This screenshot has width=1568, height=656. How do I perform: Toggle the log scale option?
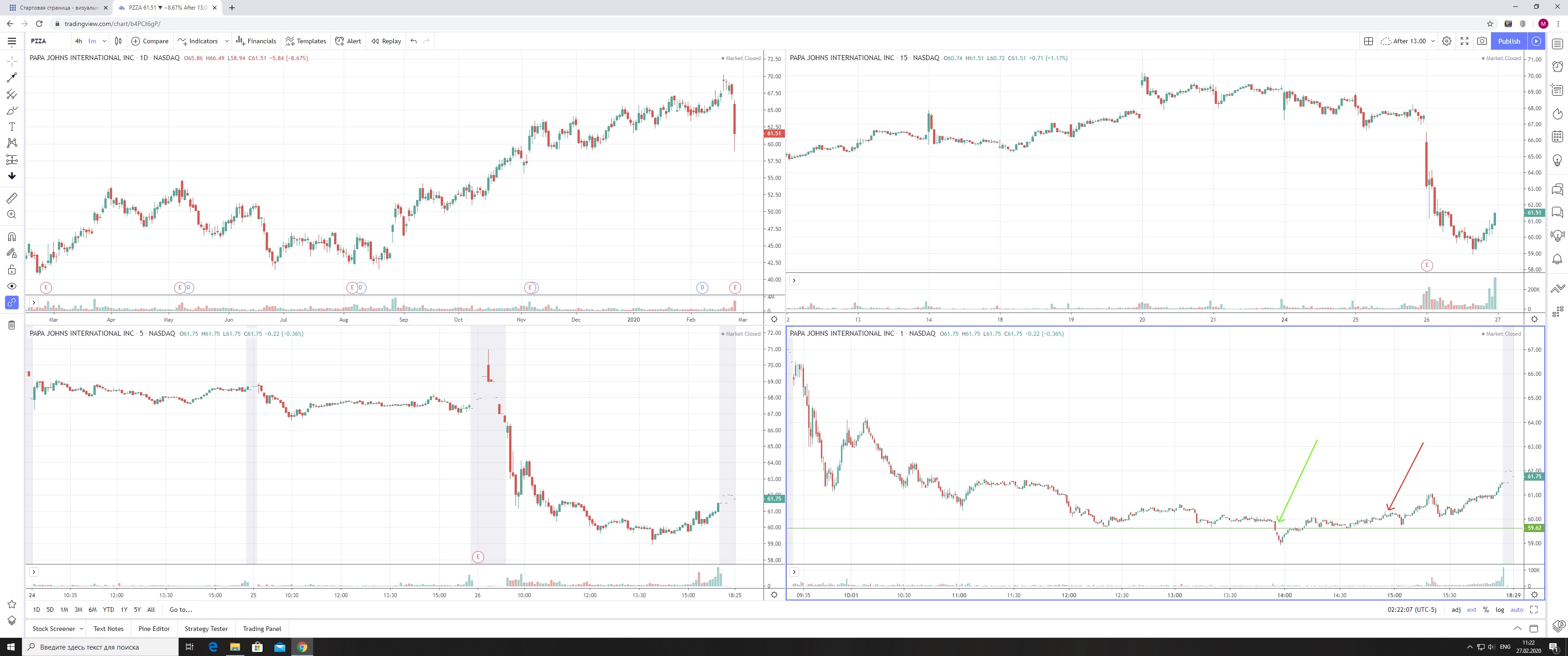pos(1500,610)
